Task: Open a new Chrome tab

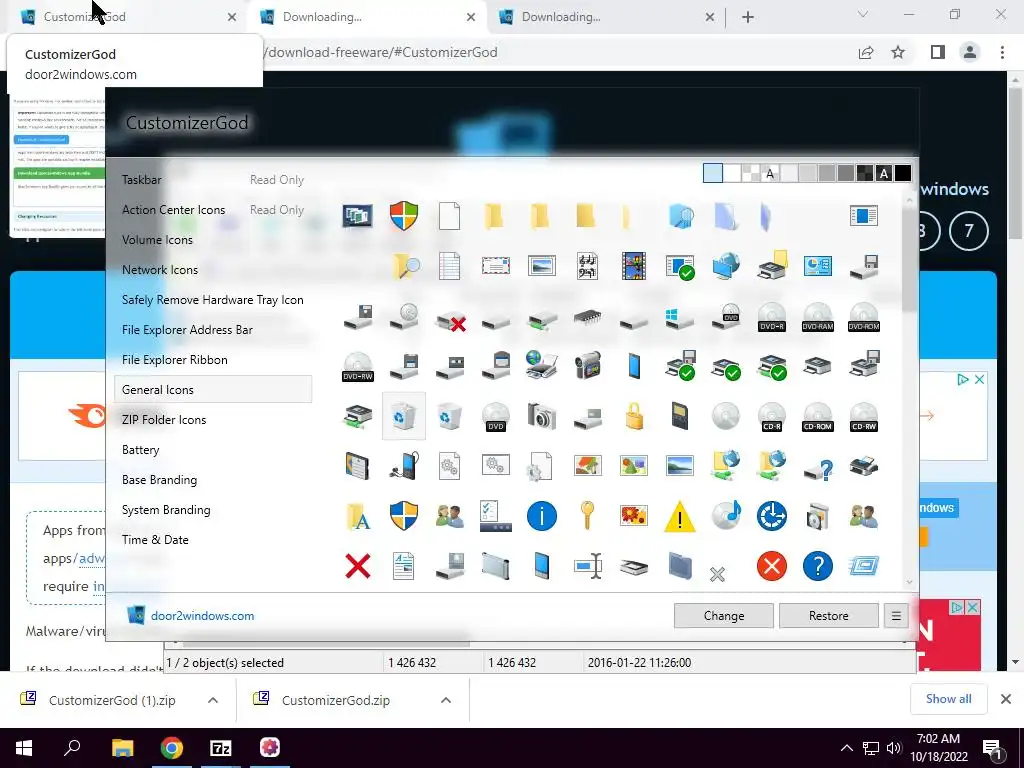Action: 748,17
